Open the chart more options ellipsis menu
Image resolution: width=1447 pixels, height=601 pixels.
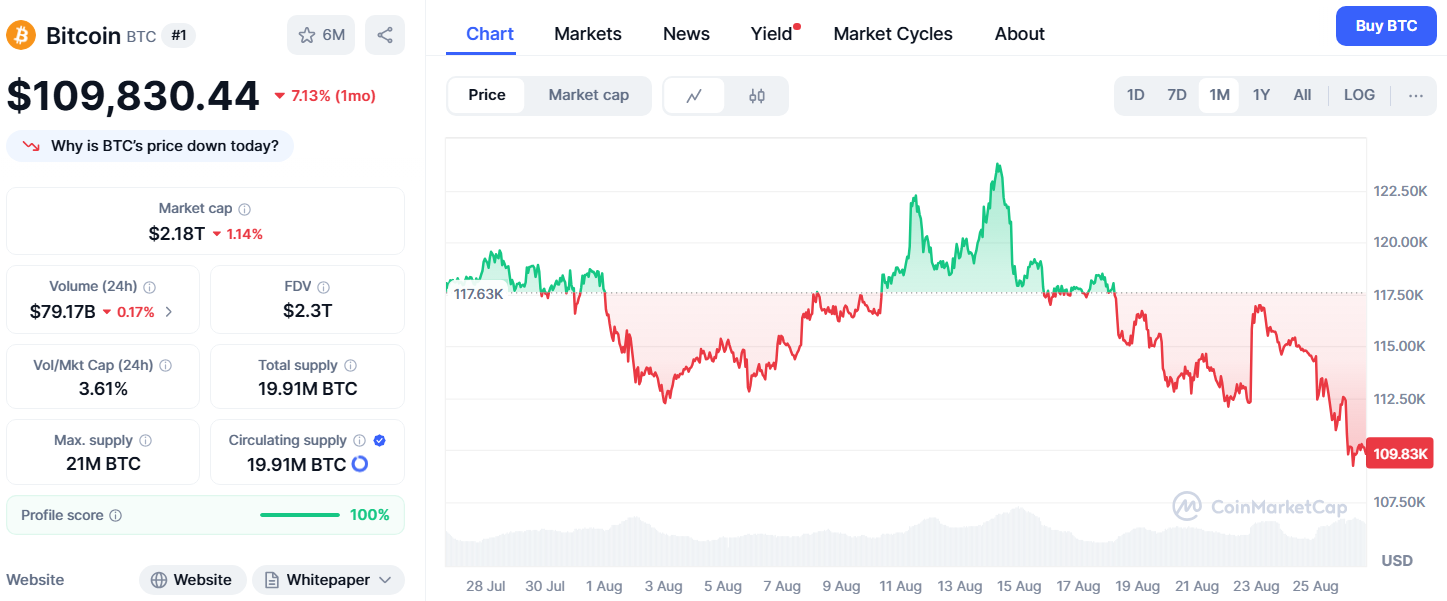tap(1415, 94)
